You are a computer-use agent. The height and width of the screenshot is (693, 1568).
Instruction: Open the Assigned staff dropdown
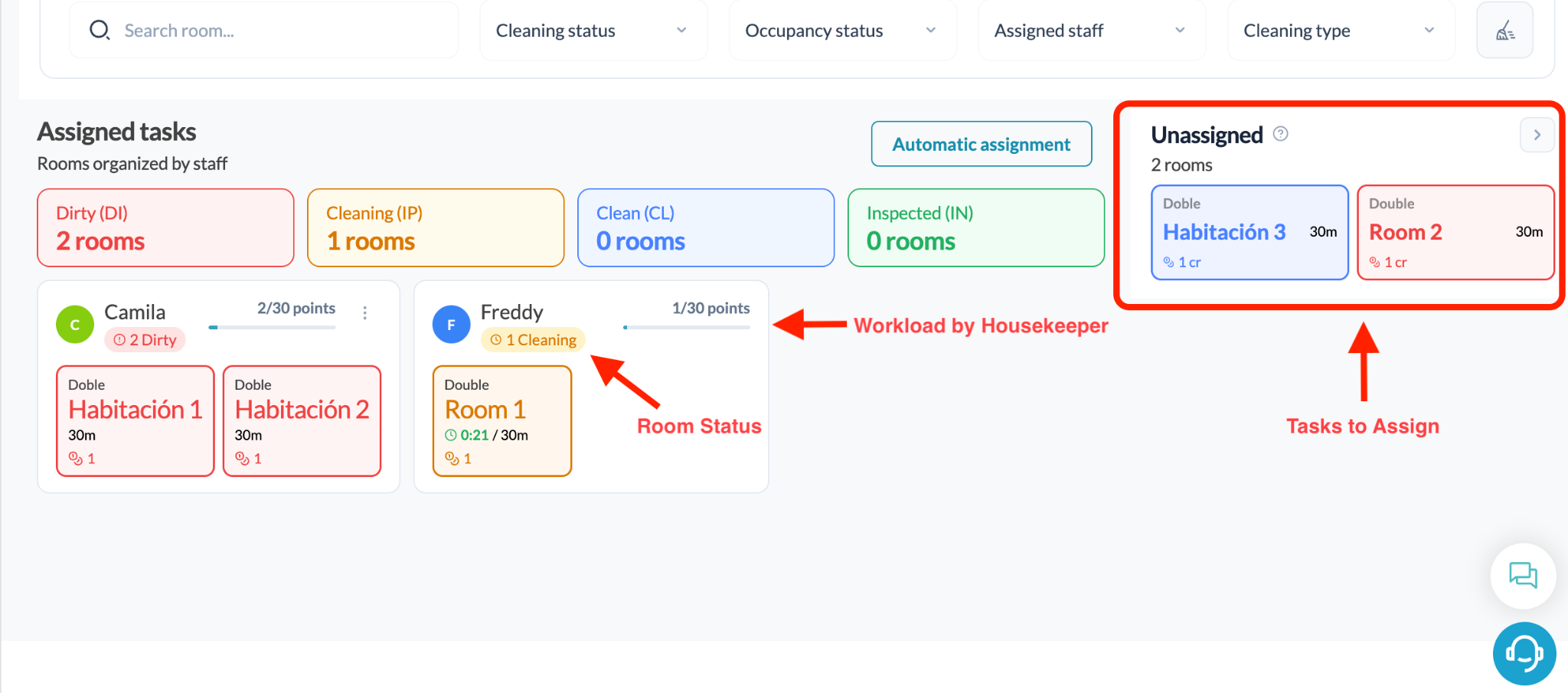(1092, 31)
